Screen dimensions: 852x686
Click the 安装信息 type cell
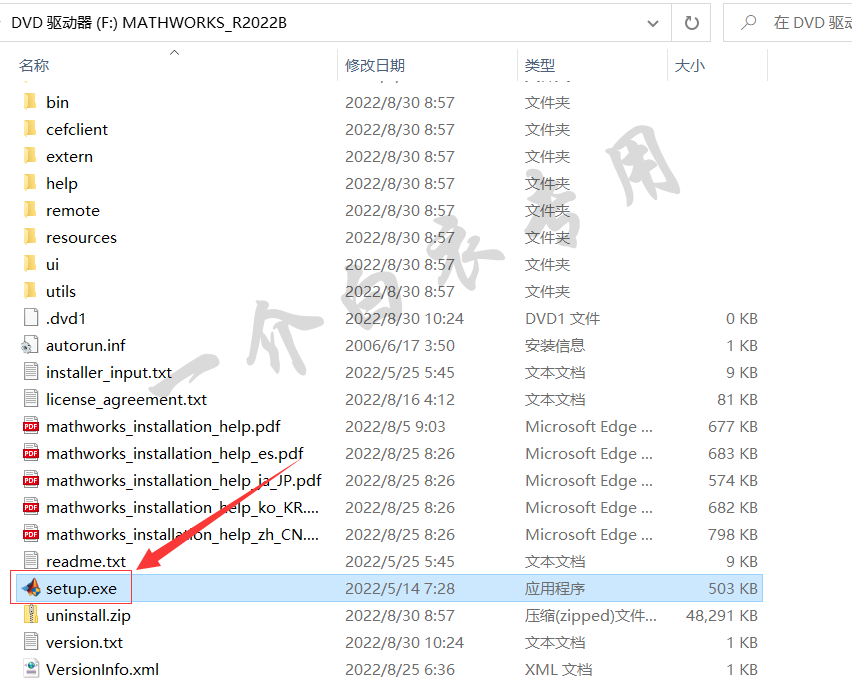(x=555, y=346)
